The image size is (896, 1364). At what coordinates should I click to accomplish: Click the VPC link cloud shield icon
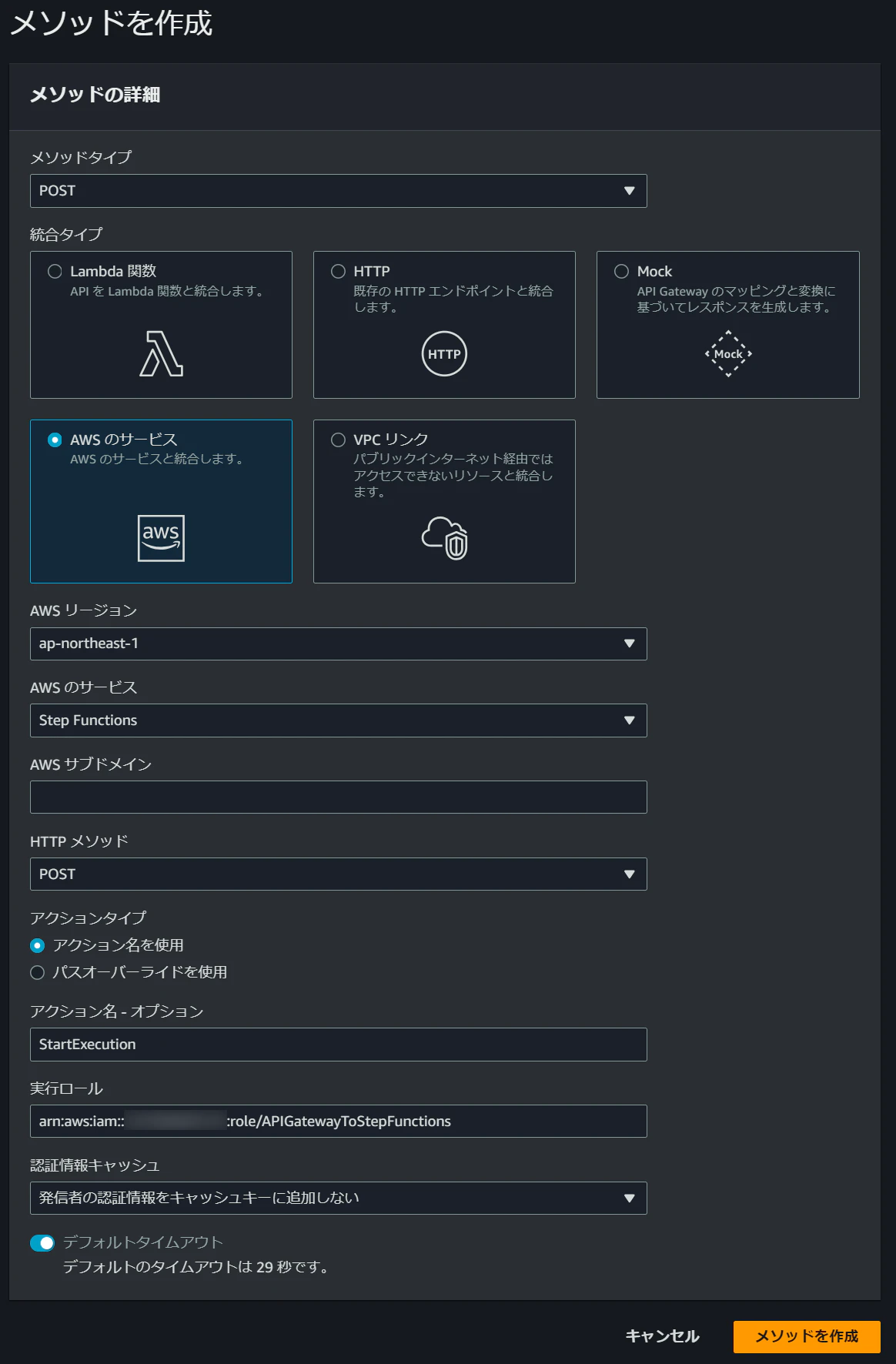point(445,538)
